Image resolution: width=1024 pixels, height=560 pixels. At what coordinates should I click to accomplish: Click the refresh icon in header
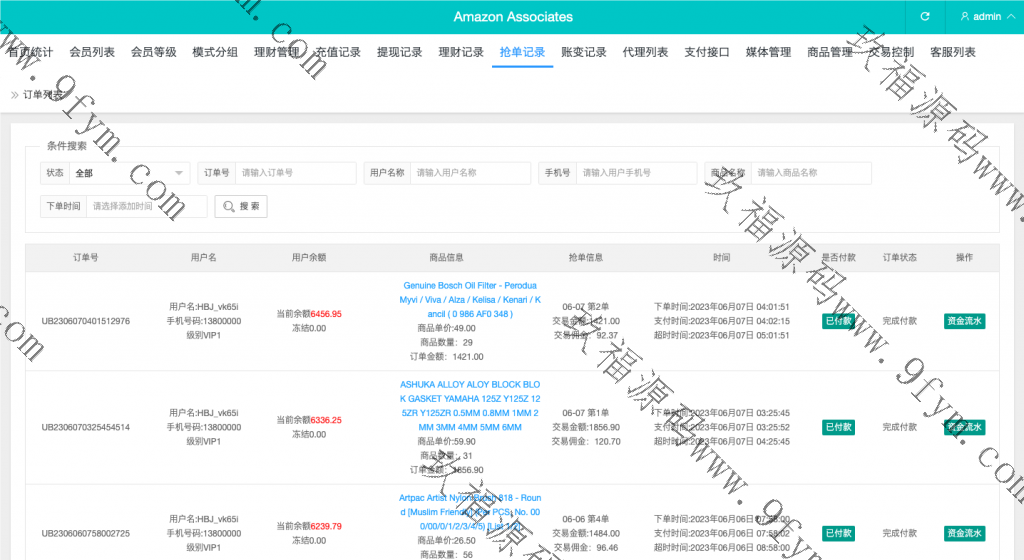pyautogui.click(x=925, y=17)
